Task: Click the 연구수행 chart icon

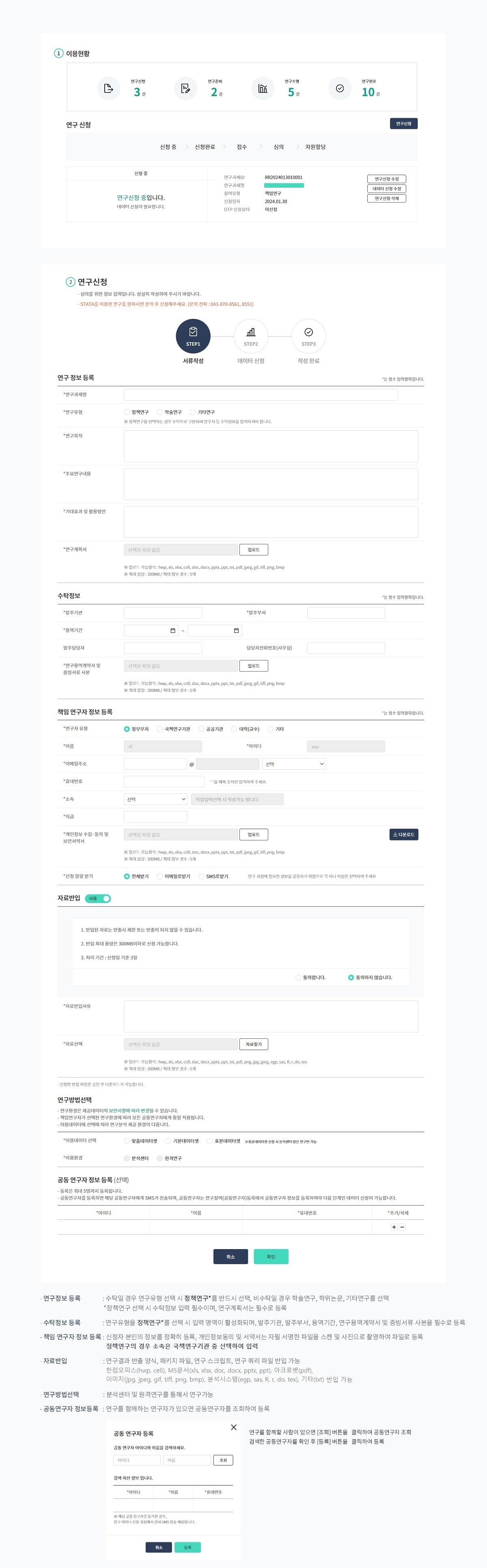Action: click(x=263, y=88)
